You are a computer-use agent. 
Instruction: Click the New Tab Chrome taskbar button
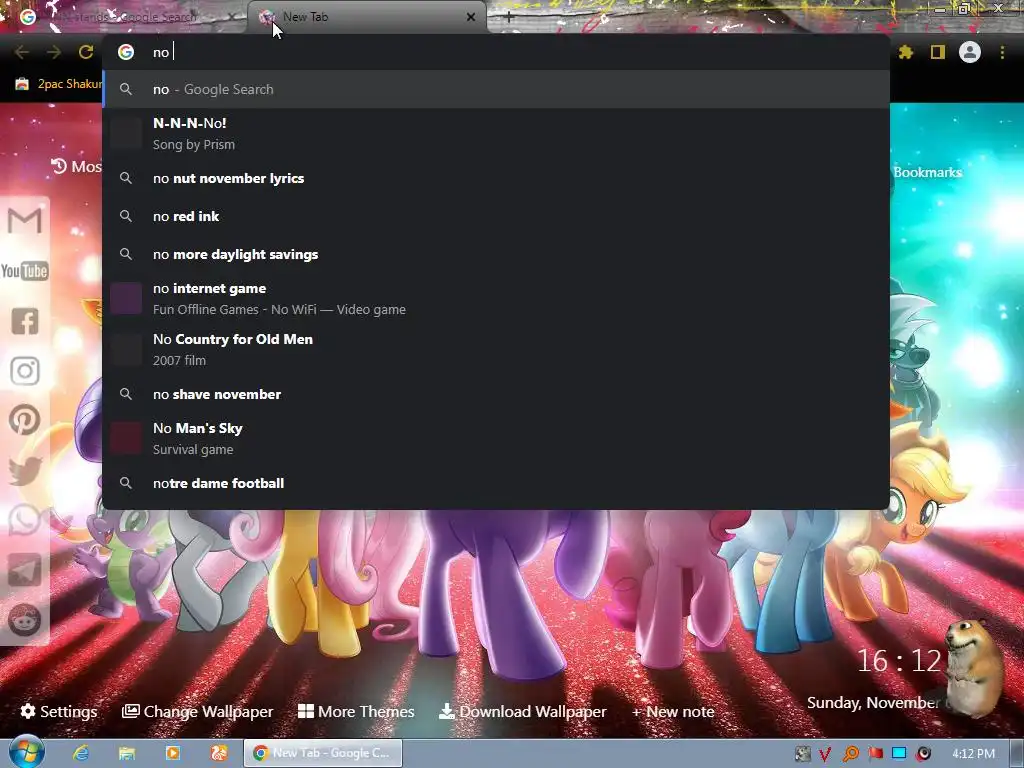[323, 753]
